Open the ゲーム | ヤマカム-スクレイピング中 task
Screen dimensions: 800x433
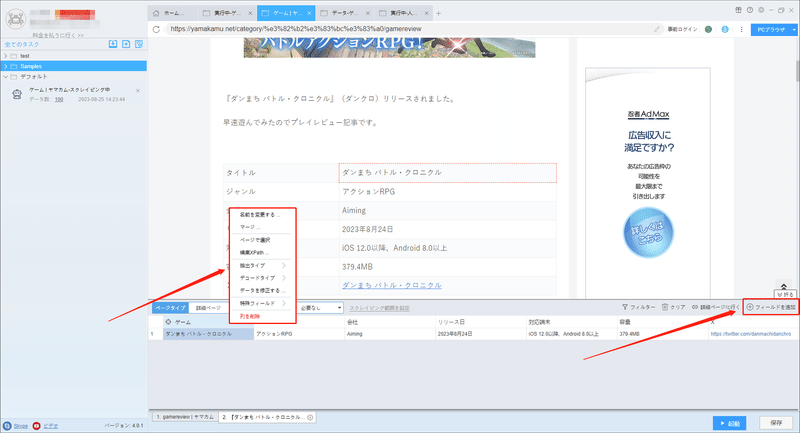(69, 90)
